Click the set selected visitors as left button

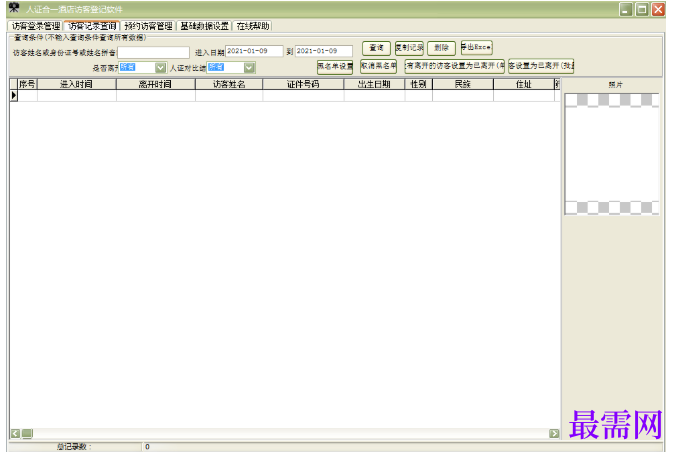[x=541, y=66]
